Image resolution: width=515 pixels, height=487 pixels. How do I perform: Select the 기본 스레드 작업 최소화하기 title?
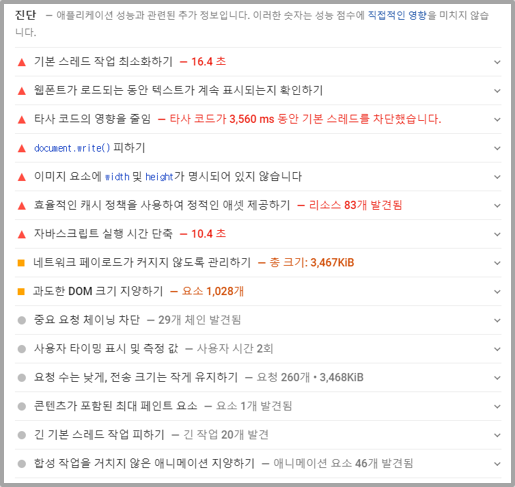[x=103, y=61]
